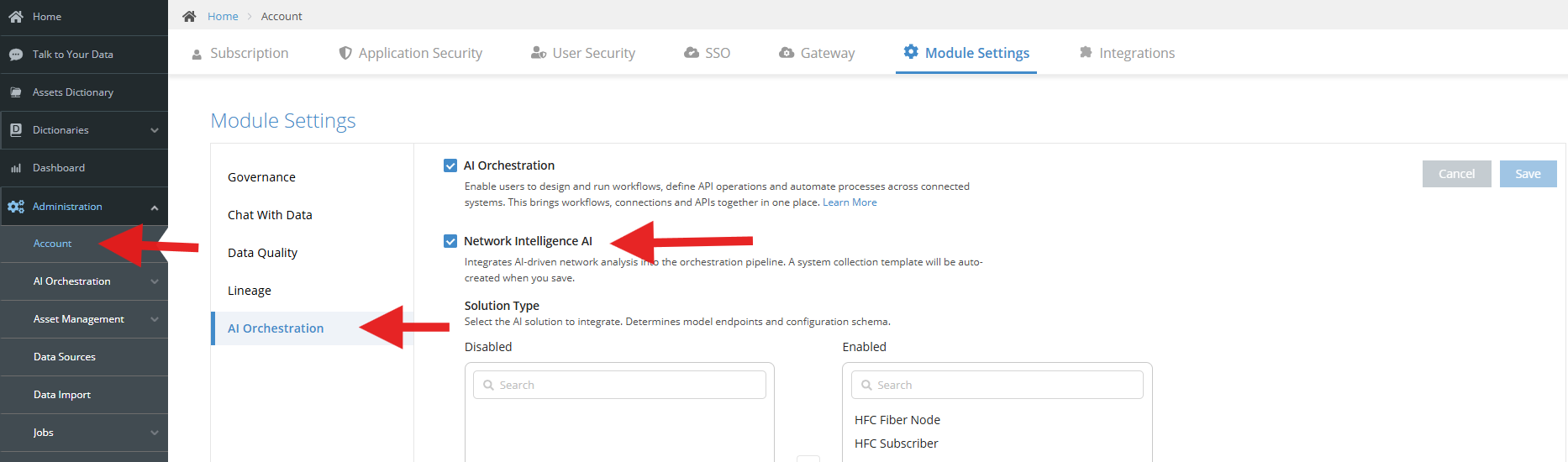Click the Module Settings gear icon
This screenshot has height=462, width=1568.
pos(911,52)
